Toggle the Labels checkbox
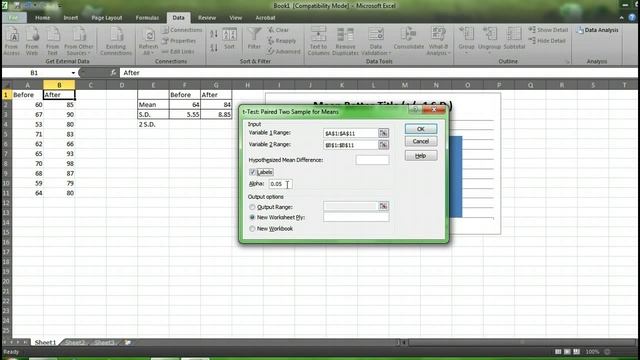The width and height of the screenshot is (640, 360). 252,172
